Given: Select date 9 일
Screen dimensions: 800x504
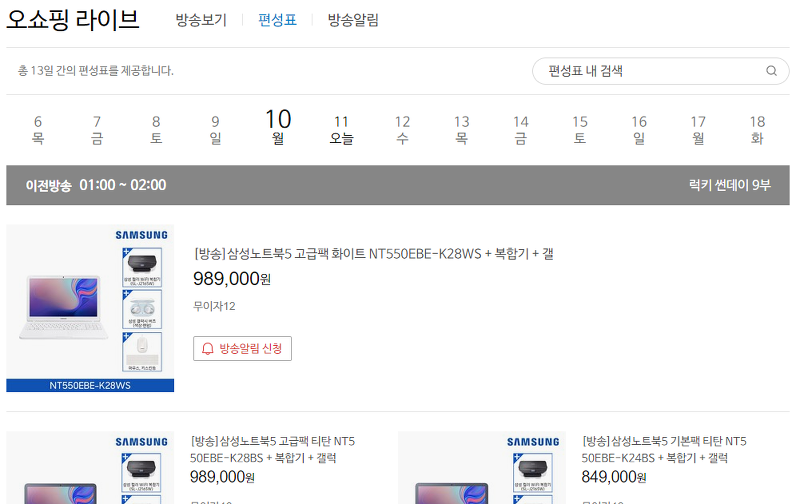Looking at the screenshot, I should (215, 130).
